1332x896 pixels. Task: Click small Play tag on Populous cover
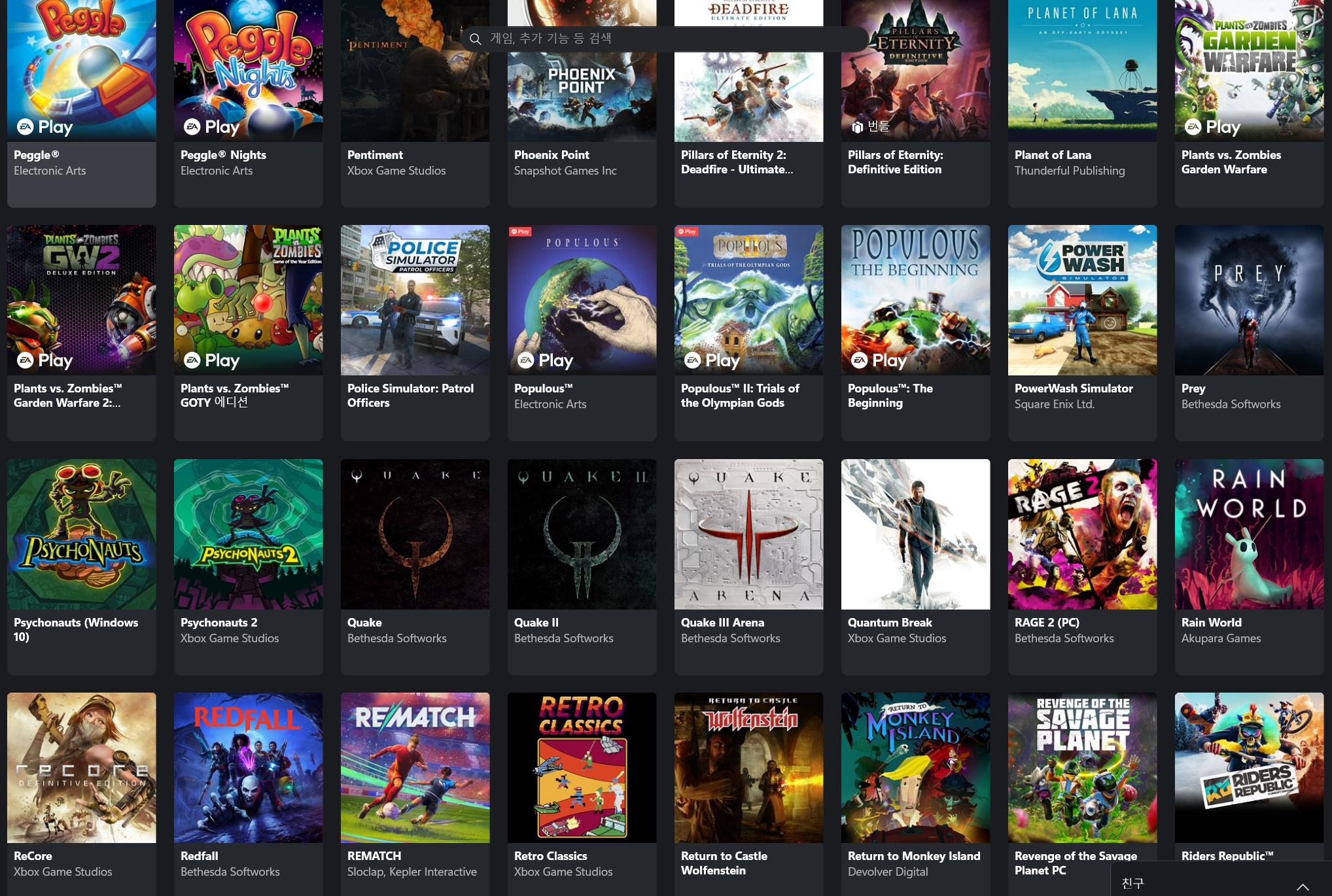click(521, 232)
